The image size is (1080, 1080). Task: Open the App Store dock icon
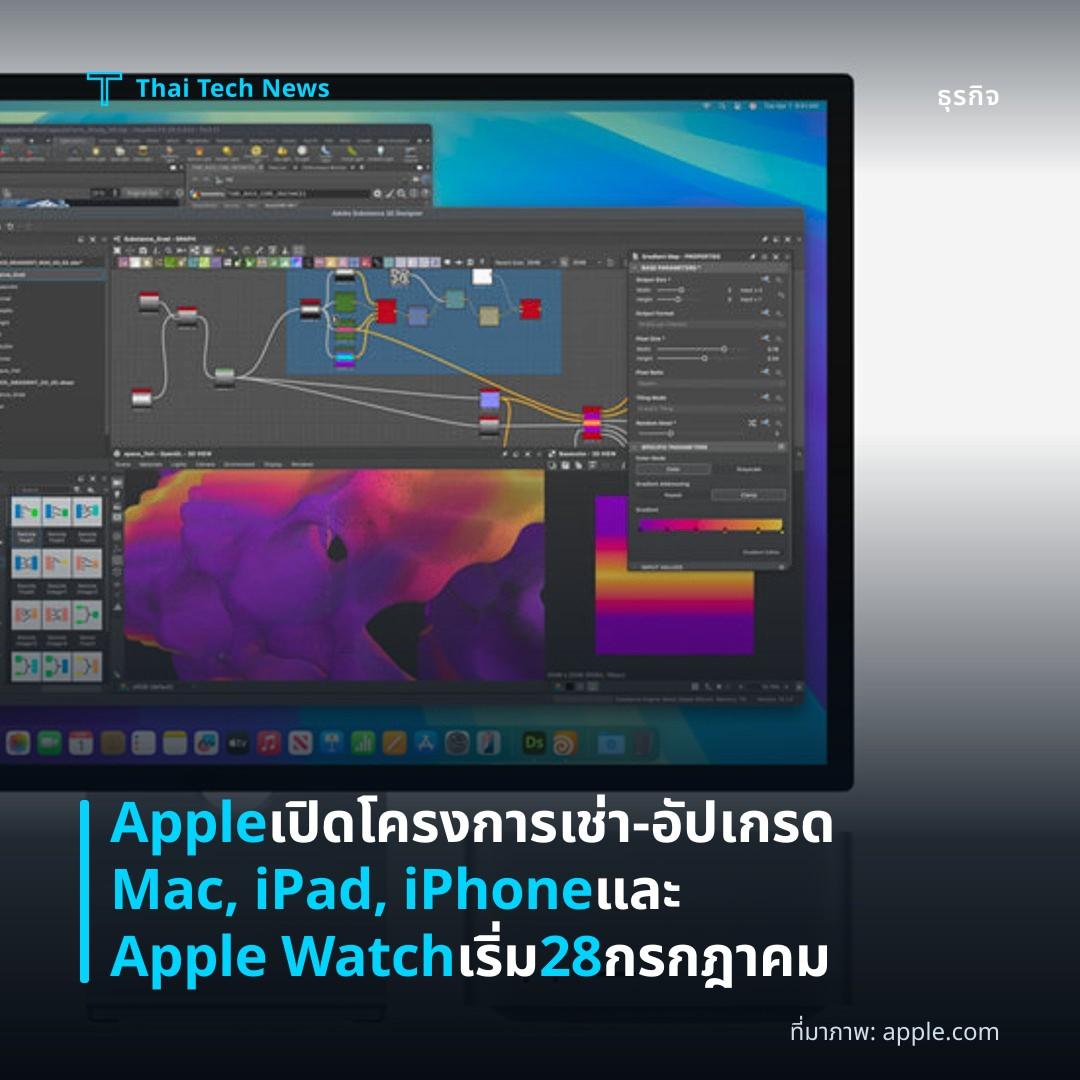(x=426, y=742)
